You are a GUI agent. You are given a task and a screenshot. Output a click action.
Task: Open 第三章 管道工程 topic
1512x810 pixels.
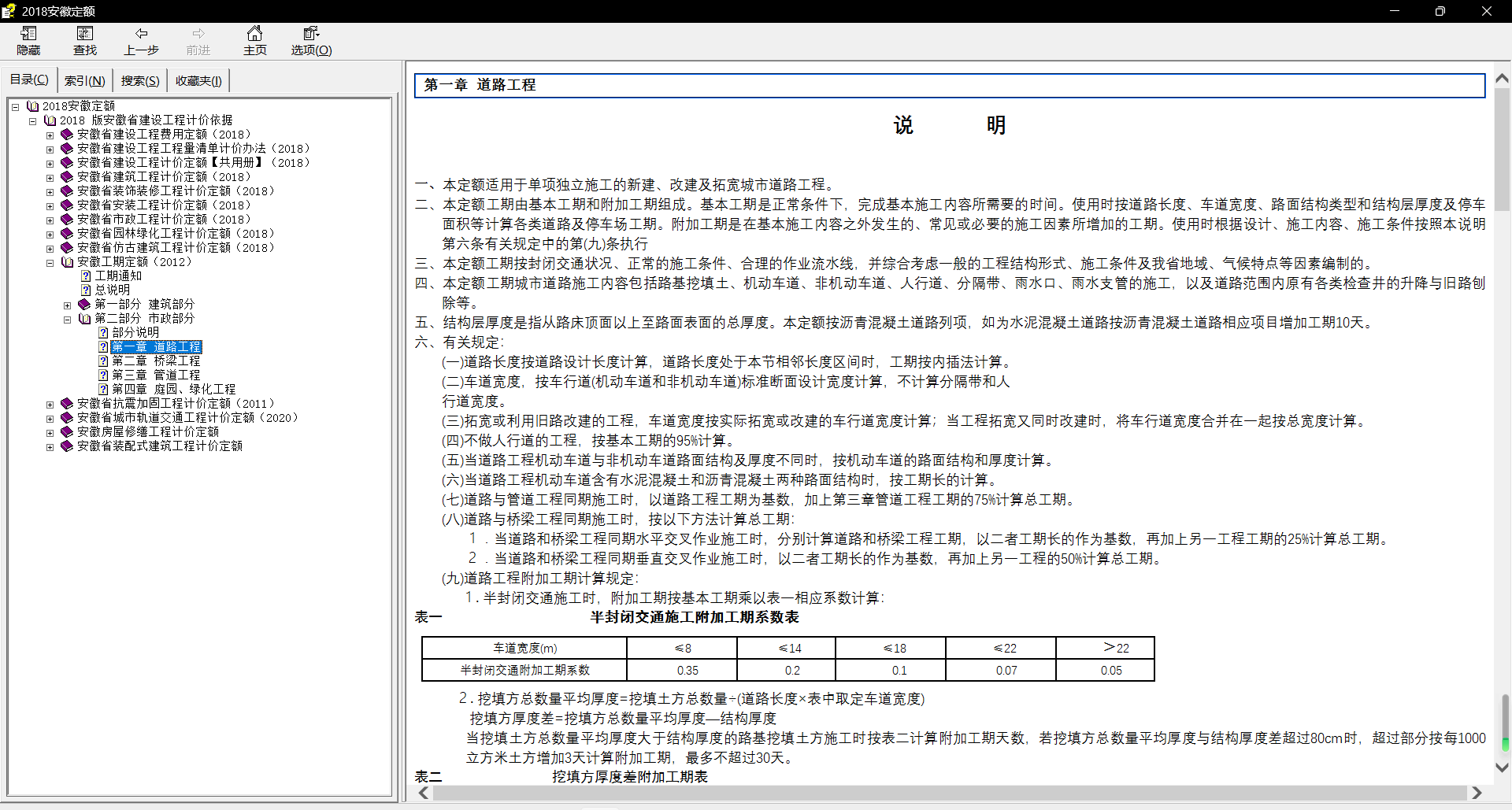coord(156,375)
